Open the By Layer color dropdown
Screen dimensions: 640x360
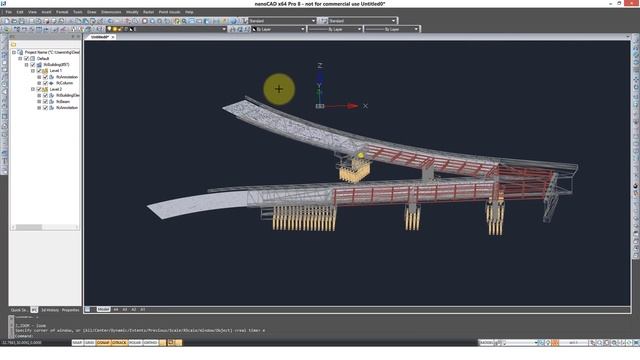(302, 29)
